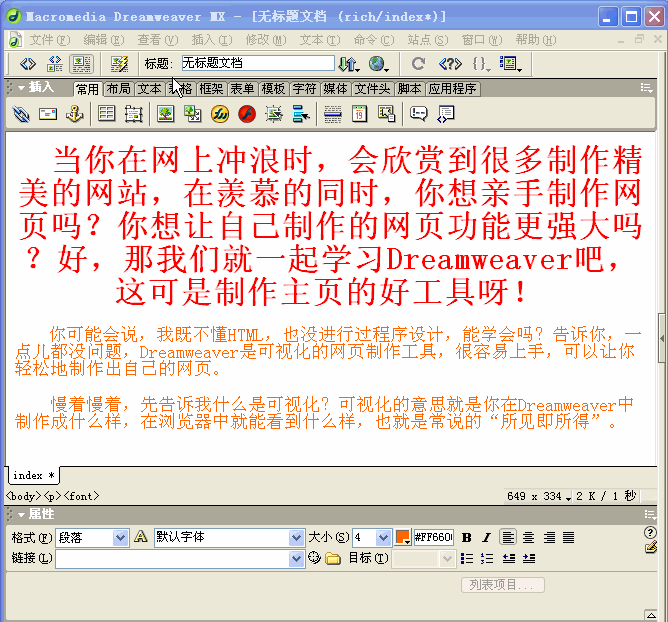The height and width of the screenshot is (622, 668).
Task: Switch to Code and Design split view
Action: pyautogui.click(x=55, y=64)
